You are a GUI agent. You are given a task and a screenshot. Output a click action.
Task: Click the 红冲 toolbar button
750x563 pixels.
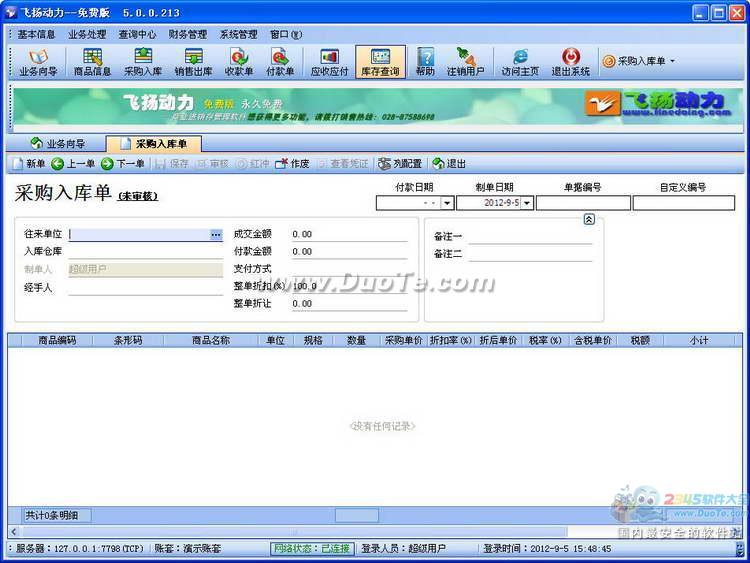pyautogui.click(x=254, y=164)
